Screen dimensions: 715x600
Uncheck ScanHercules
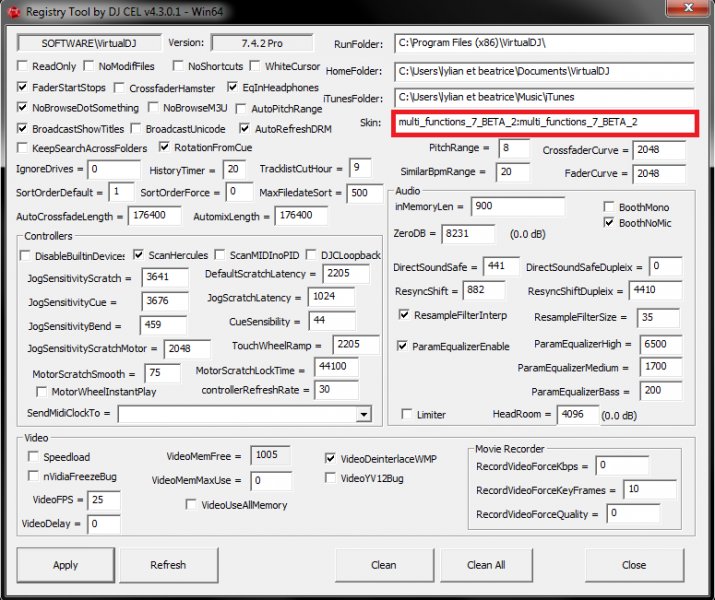139,254
